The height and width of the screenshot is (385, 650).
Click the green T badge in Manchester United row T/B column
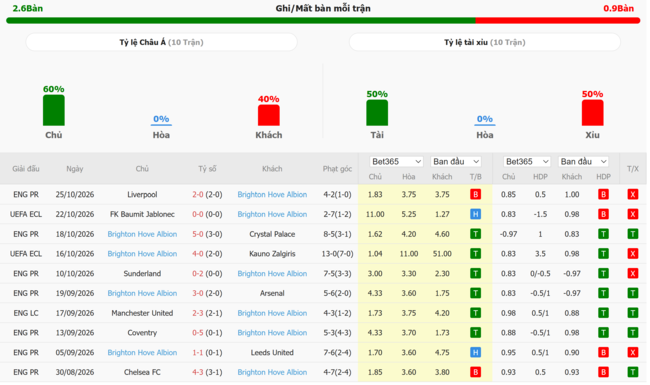pos(475,313)
